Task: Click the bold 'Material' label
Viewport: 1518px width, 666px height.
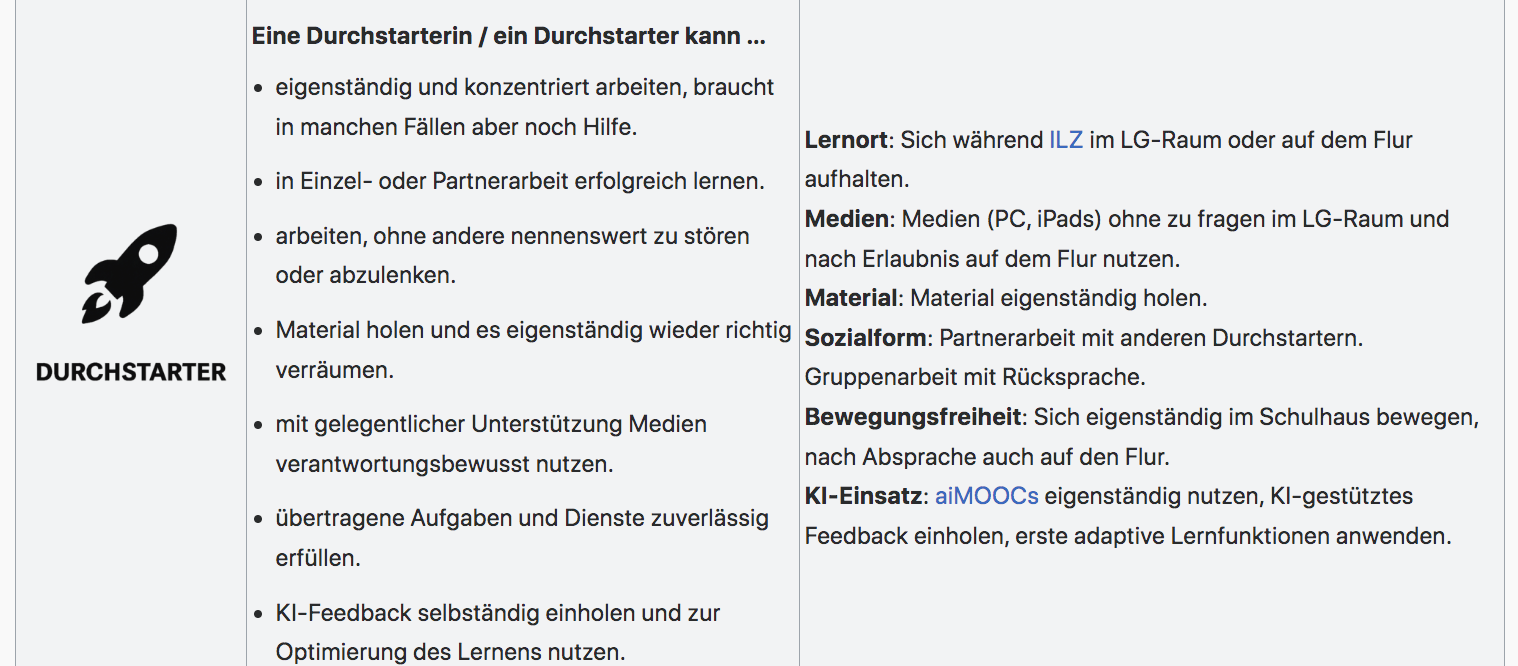Action: [x=851, y=298]
